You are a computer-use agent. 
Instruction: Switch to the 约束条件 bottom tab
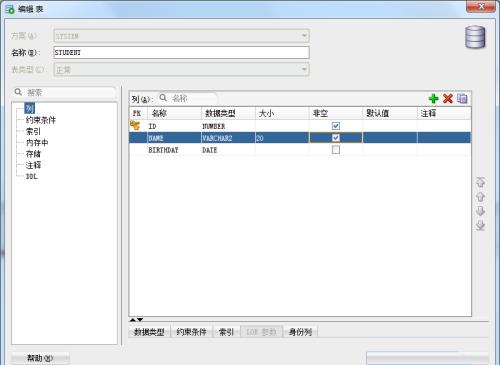tap(191, 332)
